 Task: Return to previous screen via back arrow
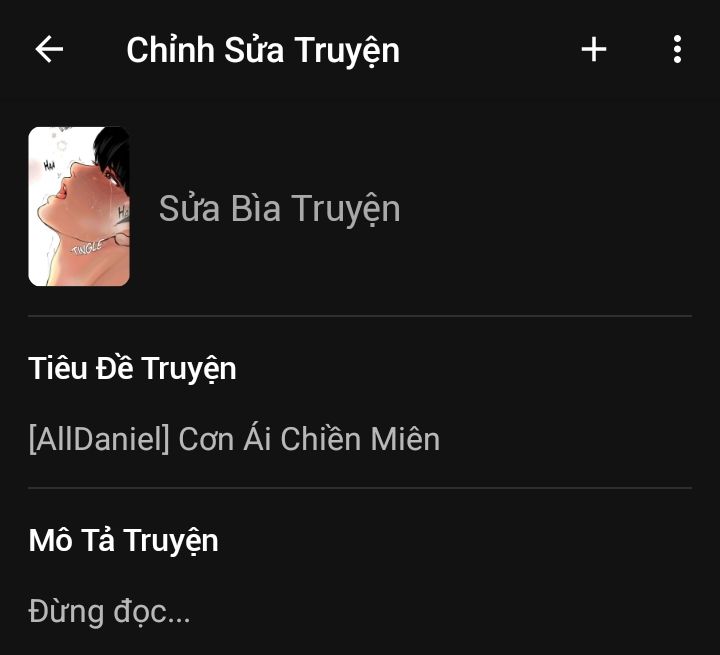(x=49, y=49)
